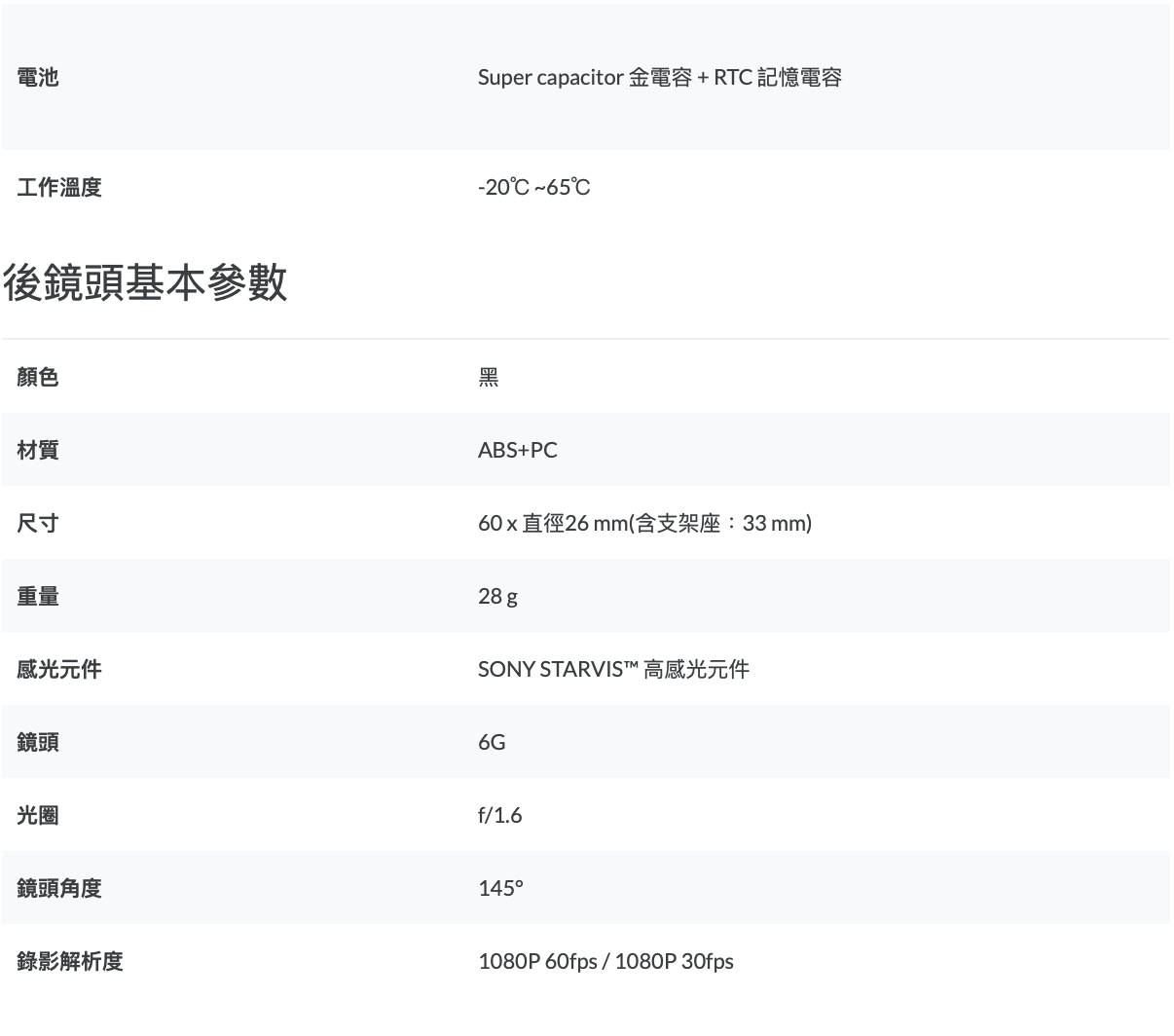Select the 28 g weight value

click(497, 596)
